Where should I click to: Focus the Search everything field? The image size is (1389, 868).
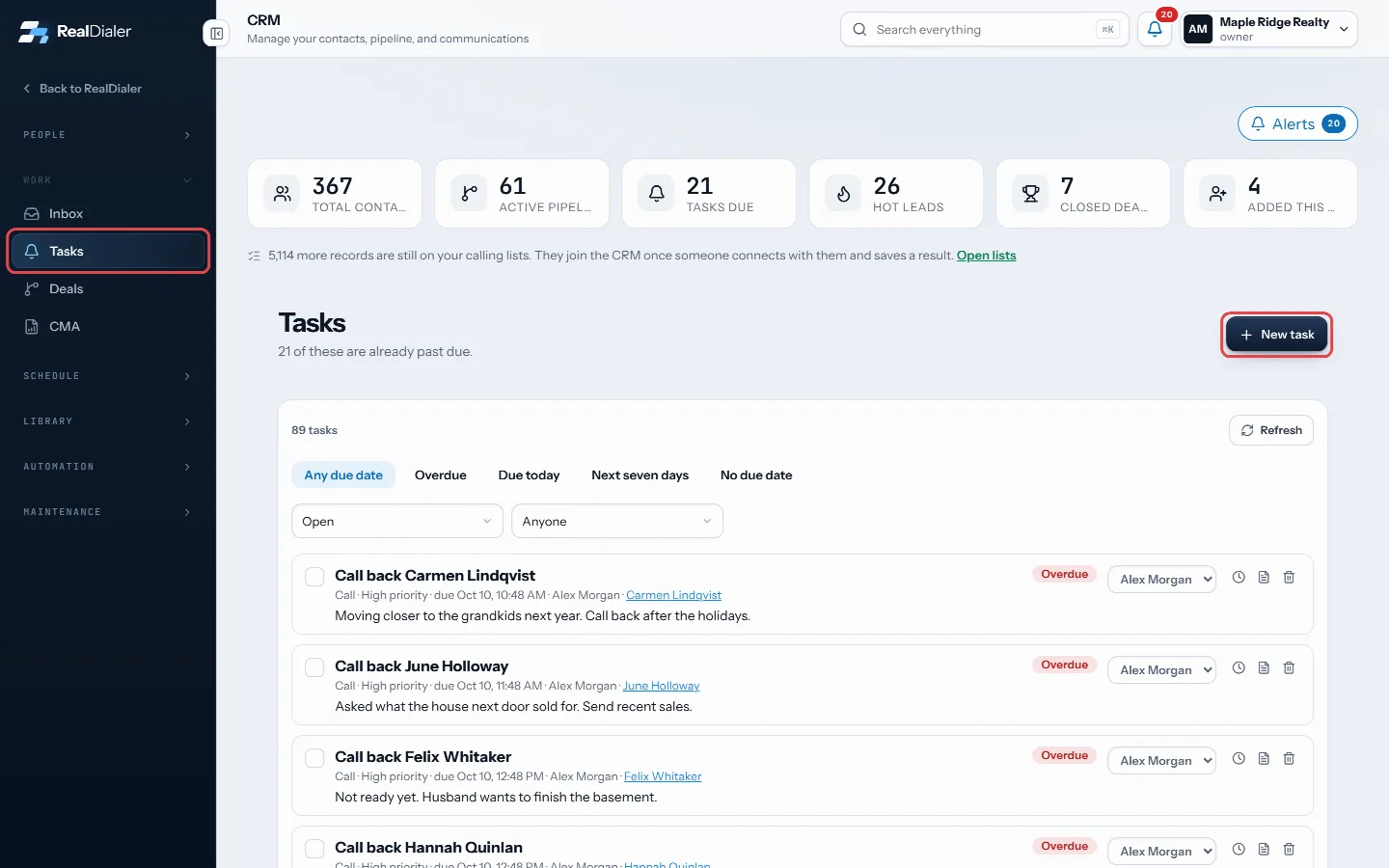[984, 30]
